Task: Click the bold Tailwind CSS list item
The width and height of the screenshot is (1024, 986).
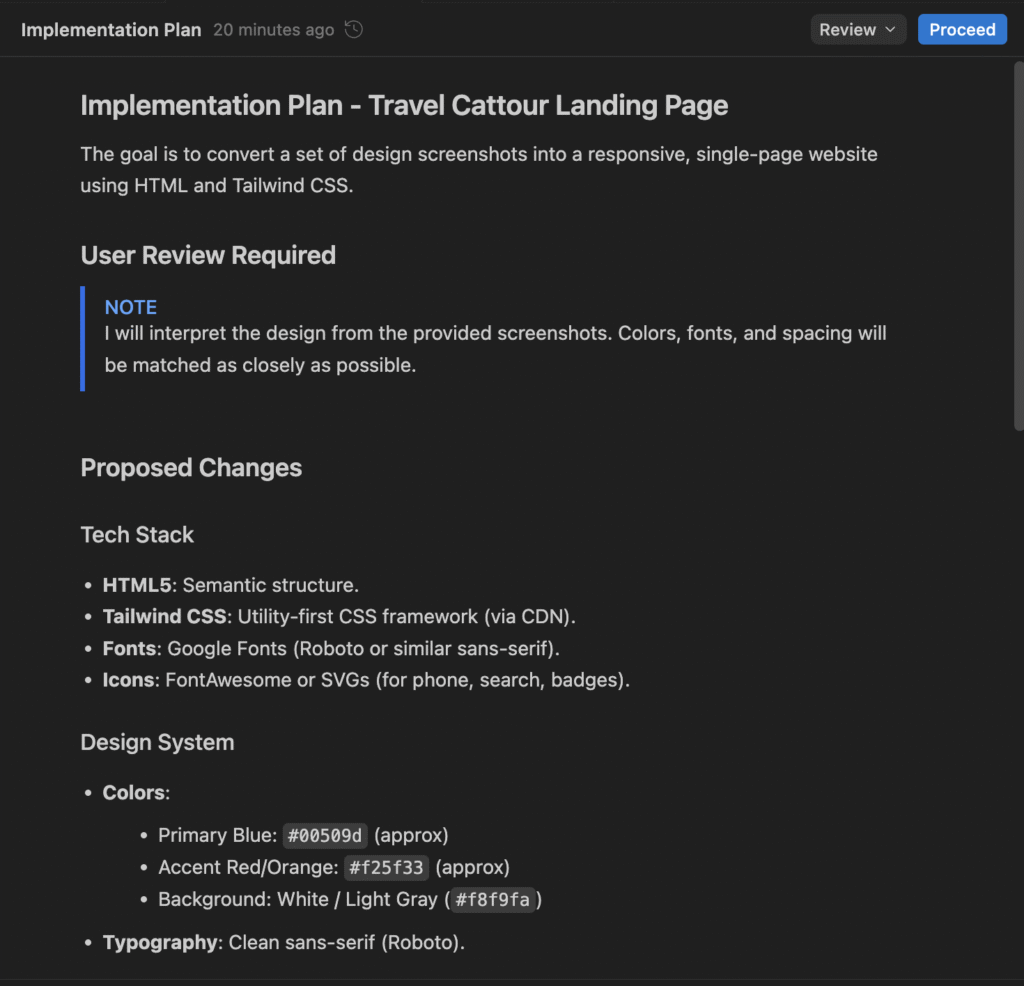Action: tap(164, 616)
